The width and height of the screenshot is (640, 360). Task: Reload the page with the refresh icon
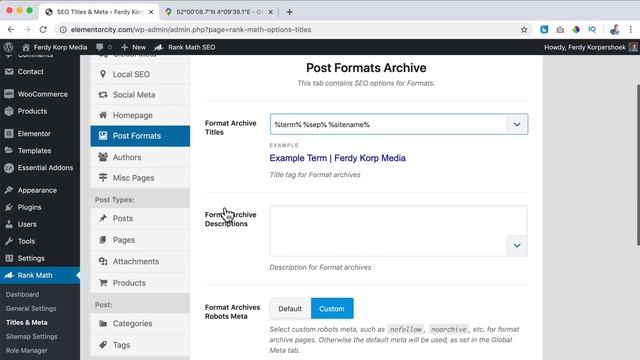click(x=43, y=29)
